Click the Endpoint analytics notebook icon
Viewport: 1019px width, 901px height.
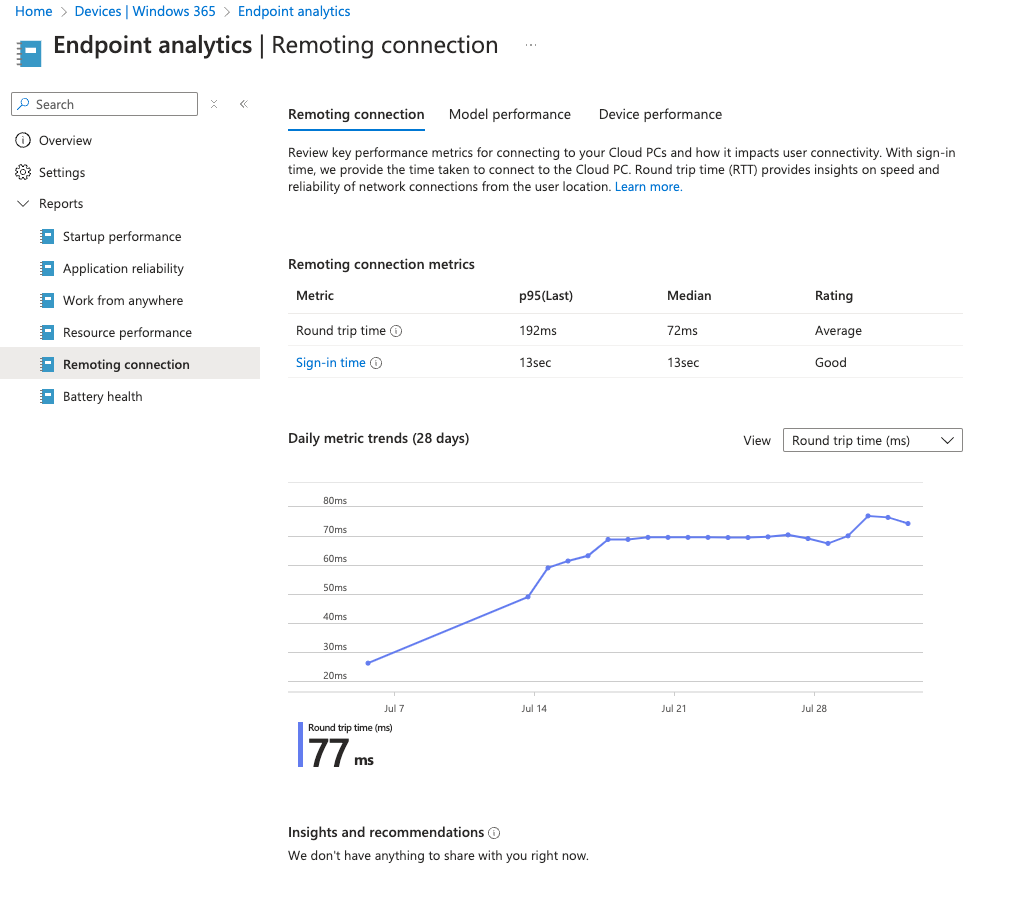30,52
